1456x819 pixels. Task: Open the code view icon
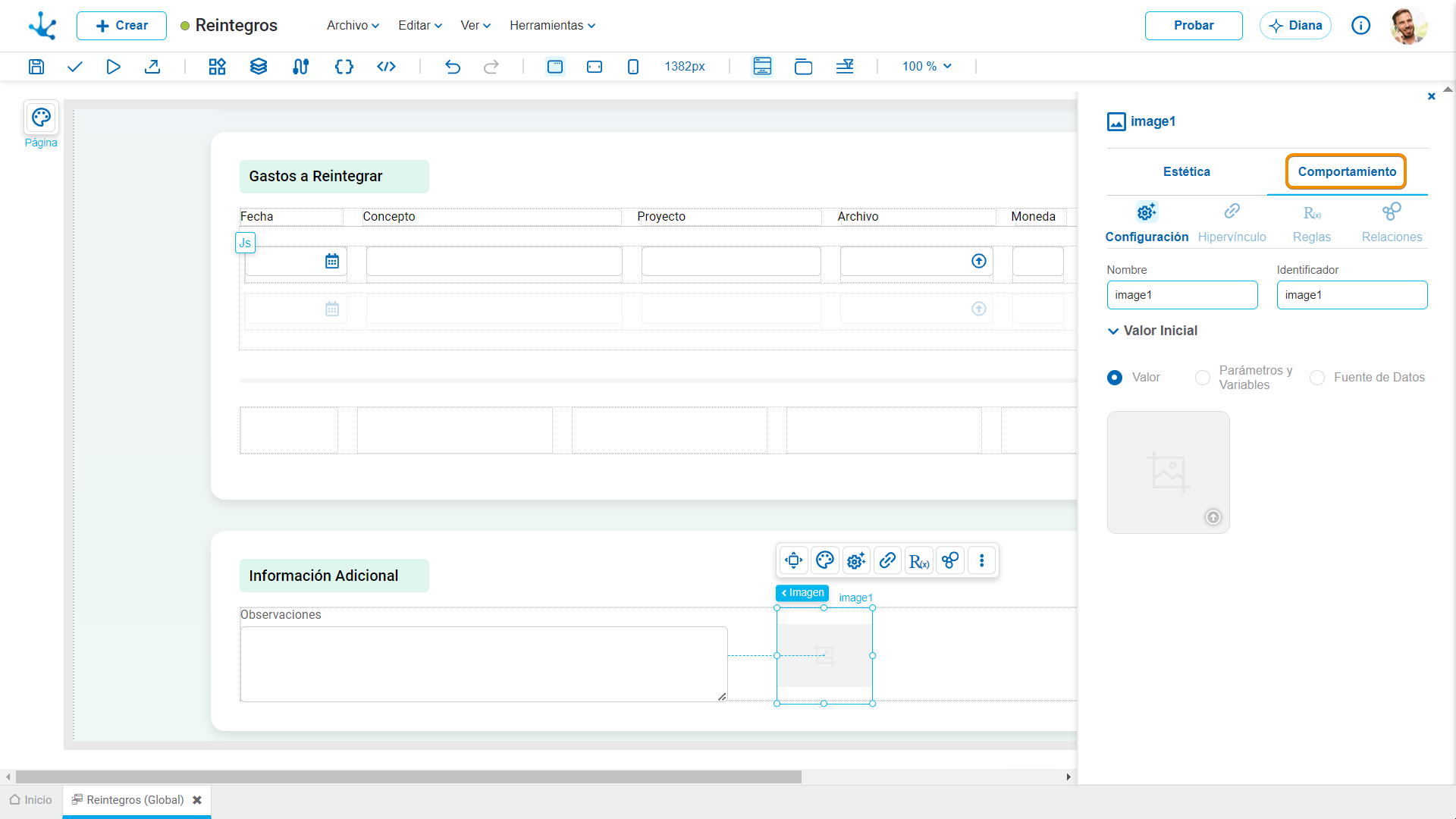point(386,67)
